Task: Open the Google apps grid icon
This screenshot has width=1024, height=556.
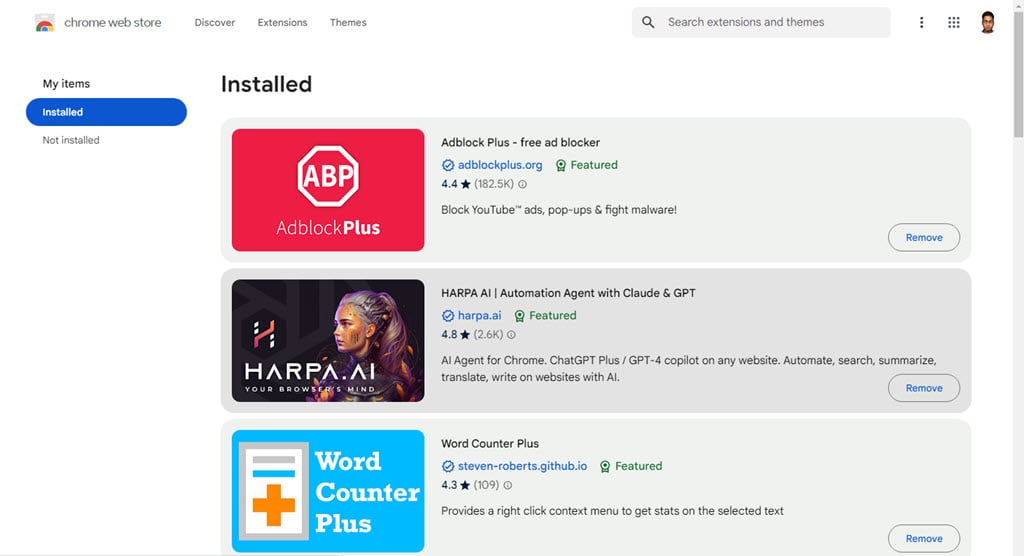Action: [953, 22]
